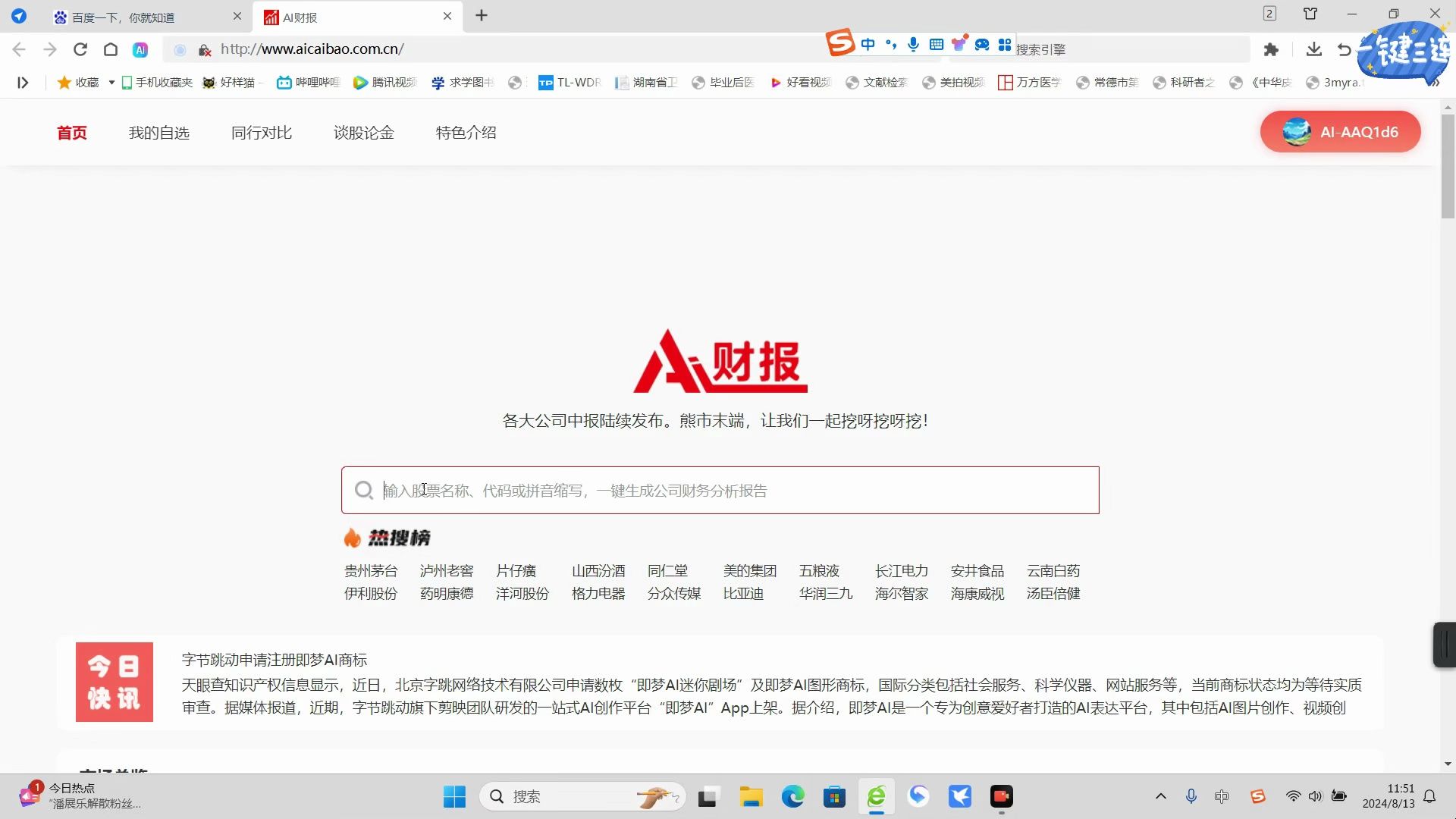This screenshot has height=819, width=1456.
Task: Click the page vertical scrollbar thumb
Action: coord(1448,166)
